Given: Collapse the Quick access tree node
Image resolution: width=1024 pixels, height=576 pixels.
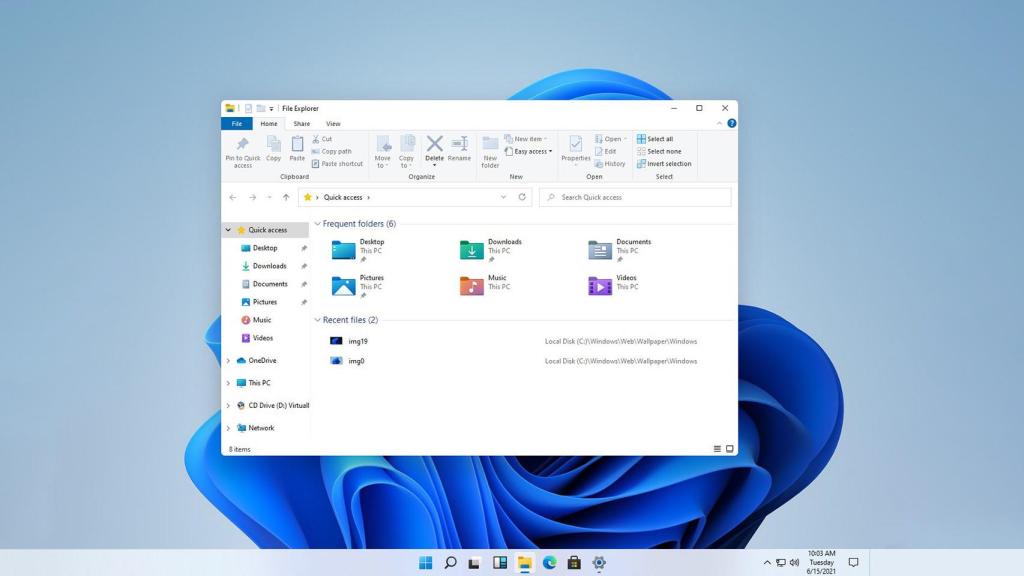Looking at the screenshot, I should (228, 230).
